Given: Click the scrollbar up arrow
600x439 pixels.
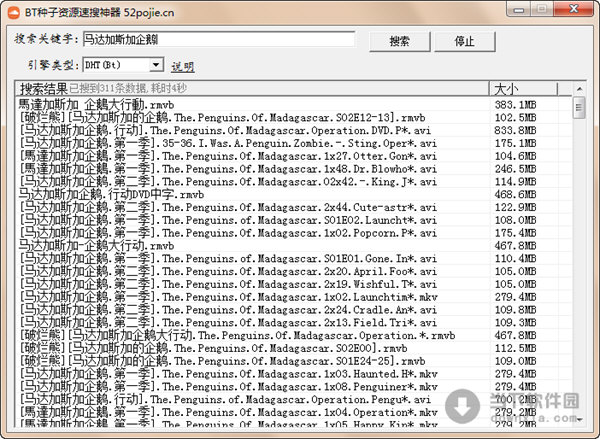Looking at the screenshot, I should (x=579, y=89).
